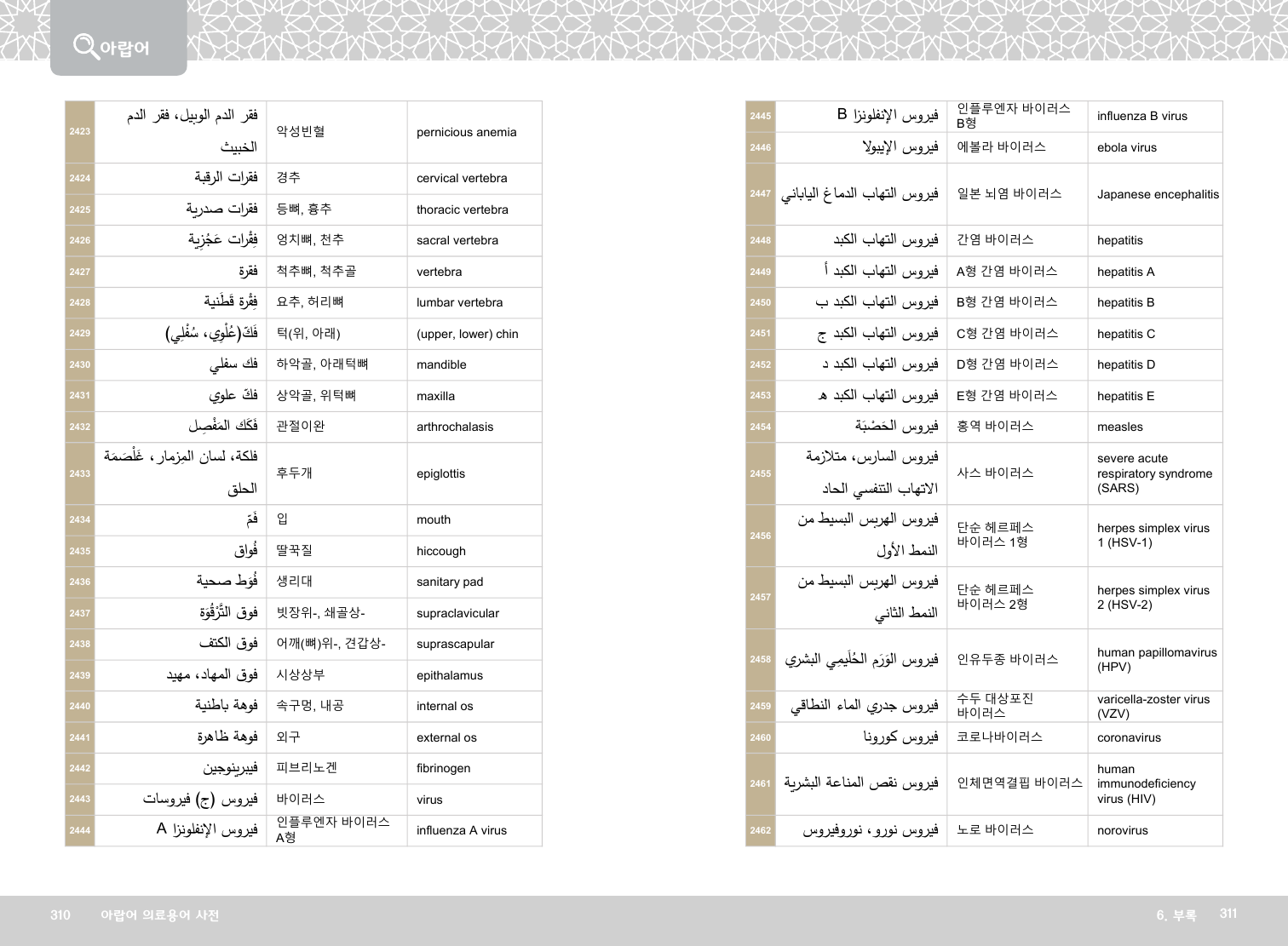Select the Korean term 후두개
The width and height of the screenshot is (1288, 946).
tap(294, 473)
